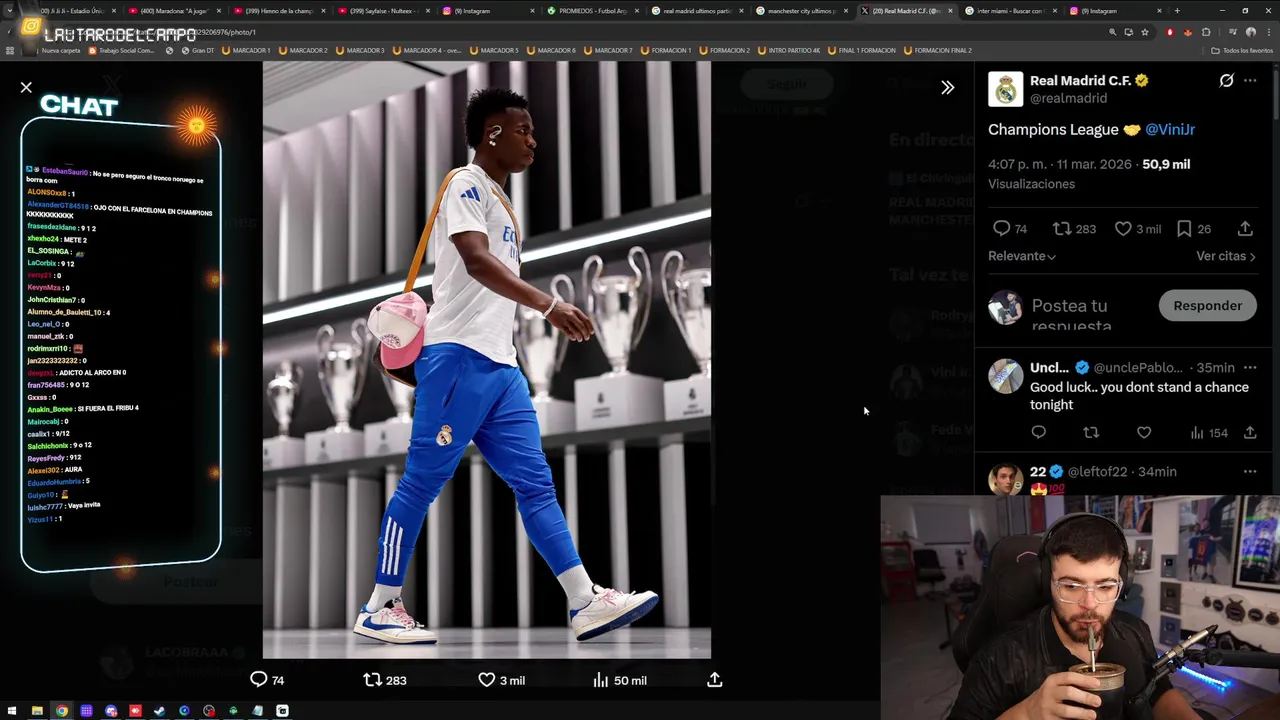Open the Real Madrid C.F. account name link
Viewport: 1280px width, 720px height.
(1081, 80)
